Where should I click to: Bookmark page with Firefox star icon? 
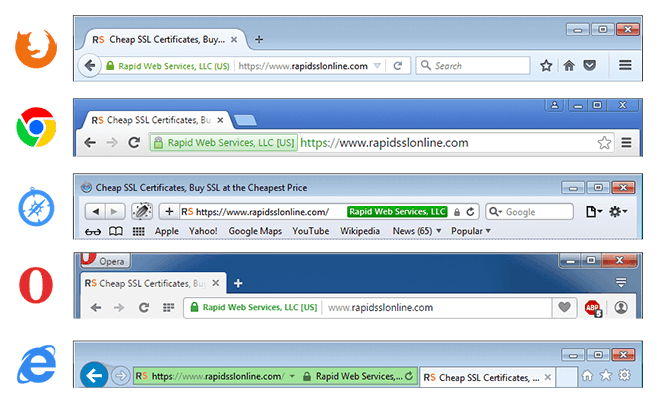(x=546, y=65)
